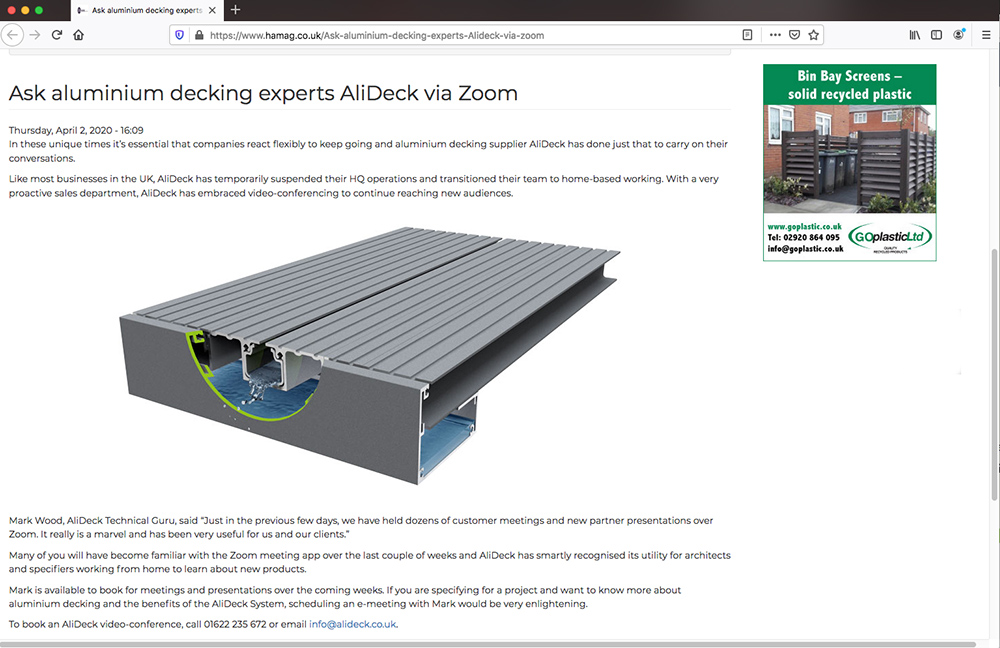Click the vertical page scrollbar
This screenshot has height=648, width=1000.
coord(994,373)
